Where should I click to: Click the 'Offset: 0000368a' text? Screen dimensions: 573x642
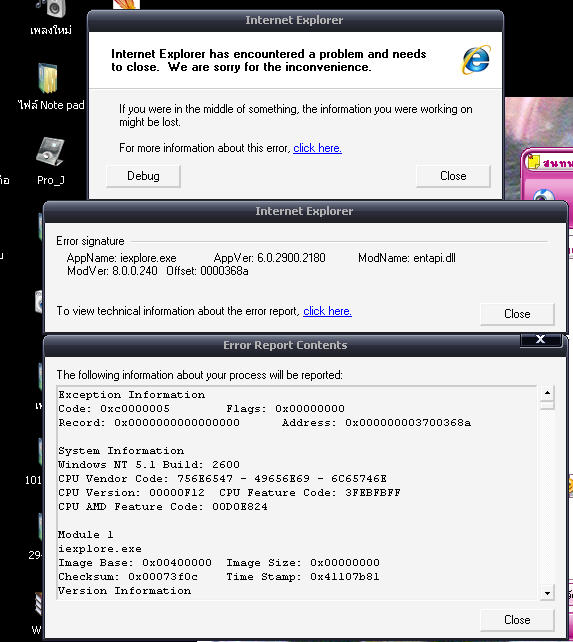point(207,271)
